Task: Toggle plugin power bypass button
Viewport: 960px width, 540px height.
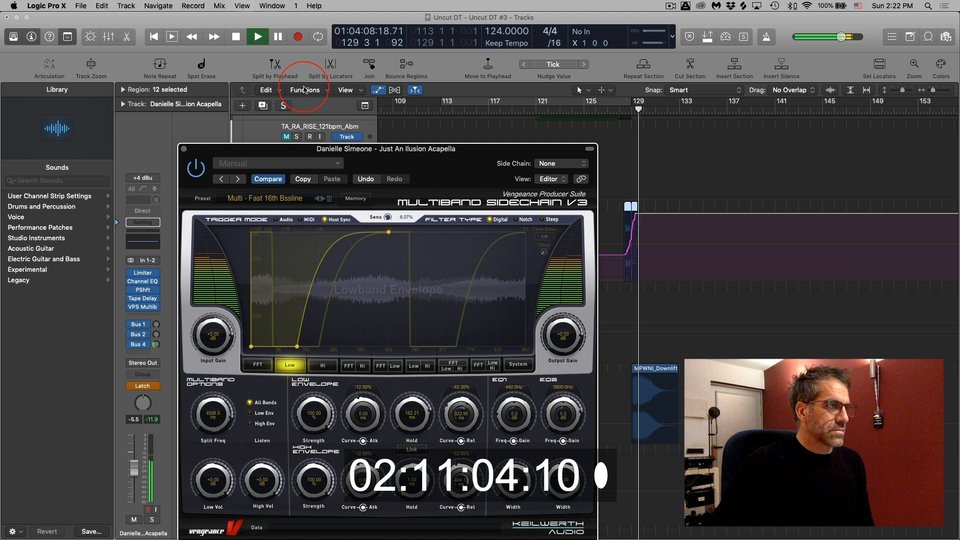Action: [x=196, y=168]
